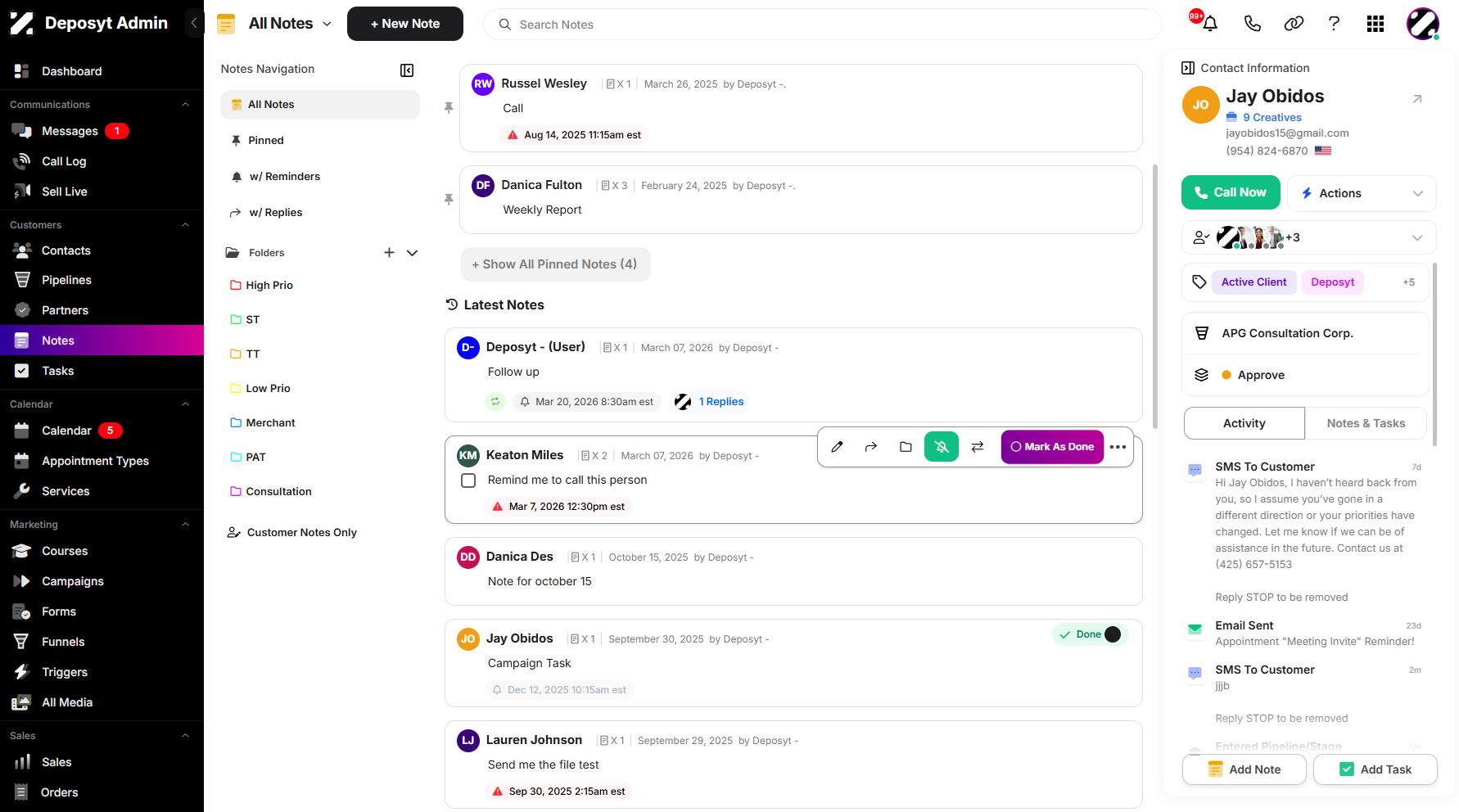The width and height of the screenshot is (1459, 812).
Task: Click the notifications bell icon
Action: pyautogui.click(x=1209, y=24)
